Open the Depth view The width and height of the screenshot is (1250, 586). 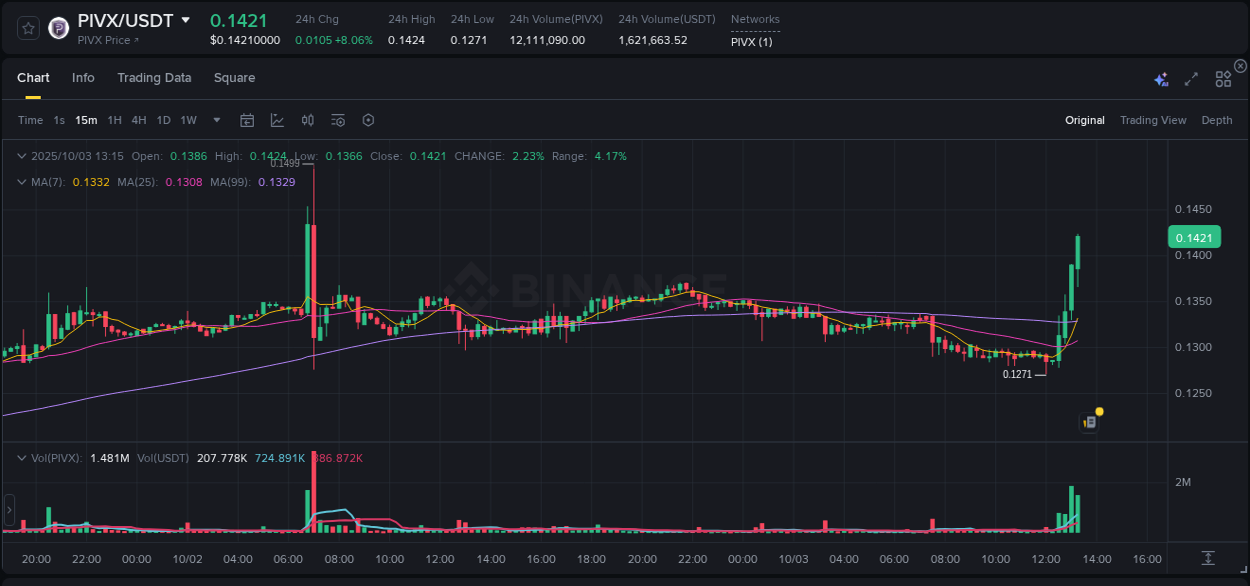click(1216, 120)
